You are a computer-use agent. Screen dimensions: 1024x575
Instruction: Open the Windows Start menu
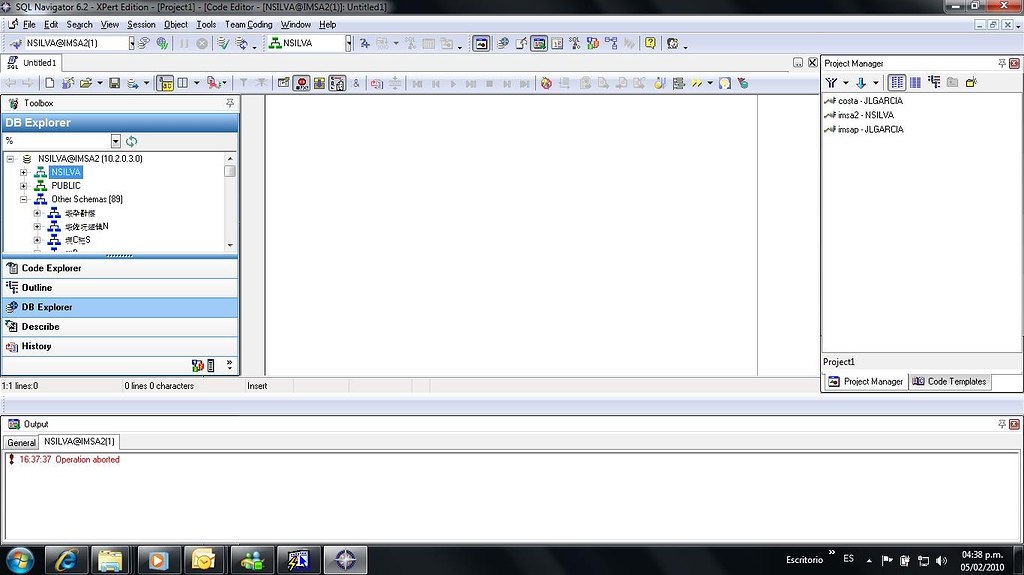tap(20, 560)
